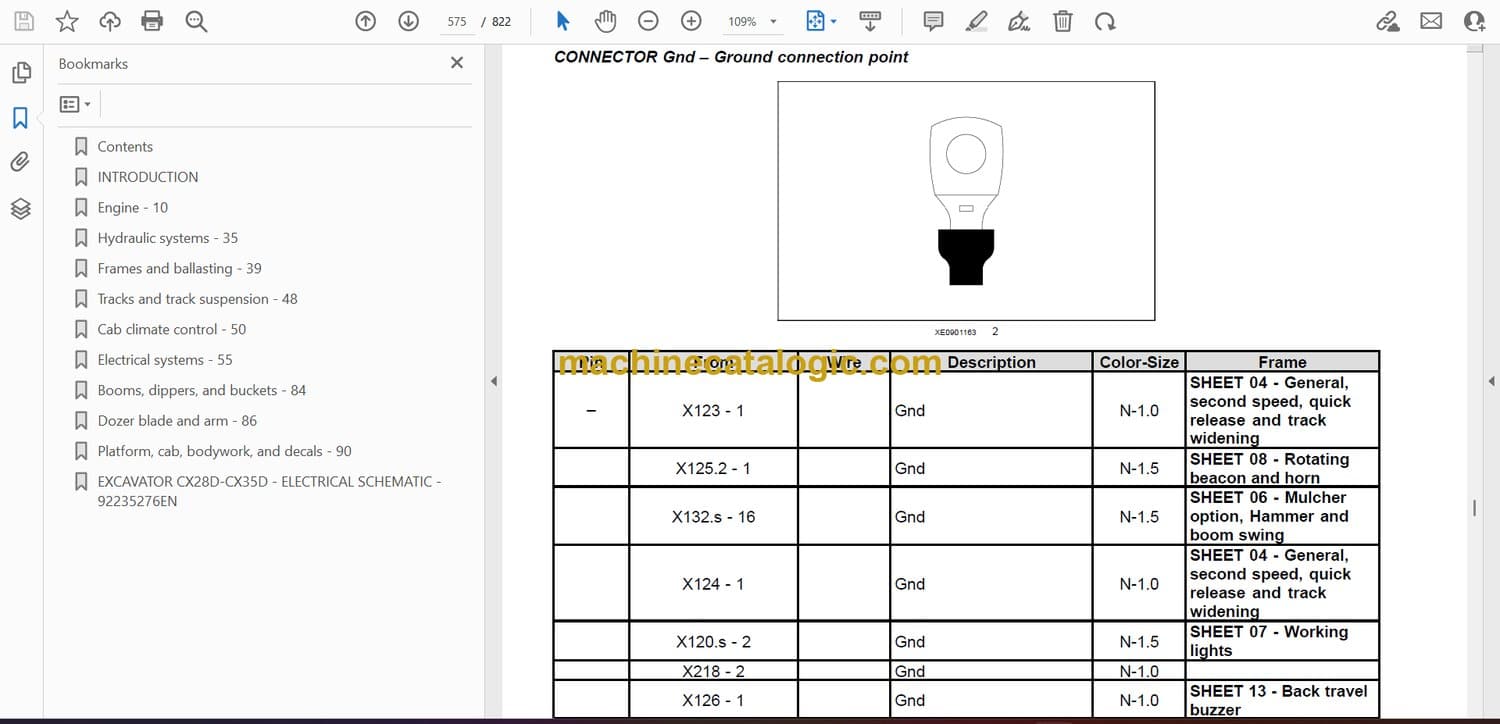The image size is (1500, 724).
Task: Go to Booms, dippers, and buckets - 84
Action: coord(202,390)
